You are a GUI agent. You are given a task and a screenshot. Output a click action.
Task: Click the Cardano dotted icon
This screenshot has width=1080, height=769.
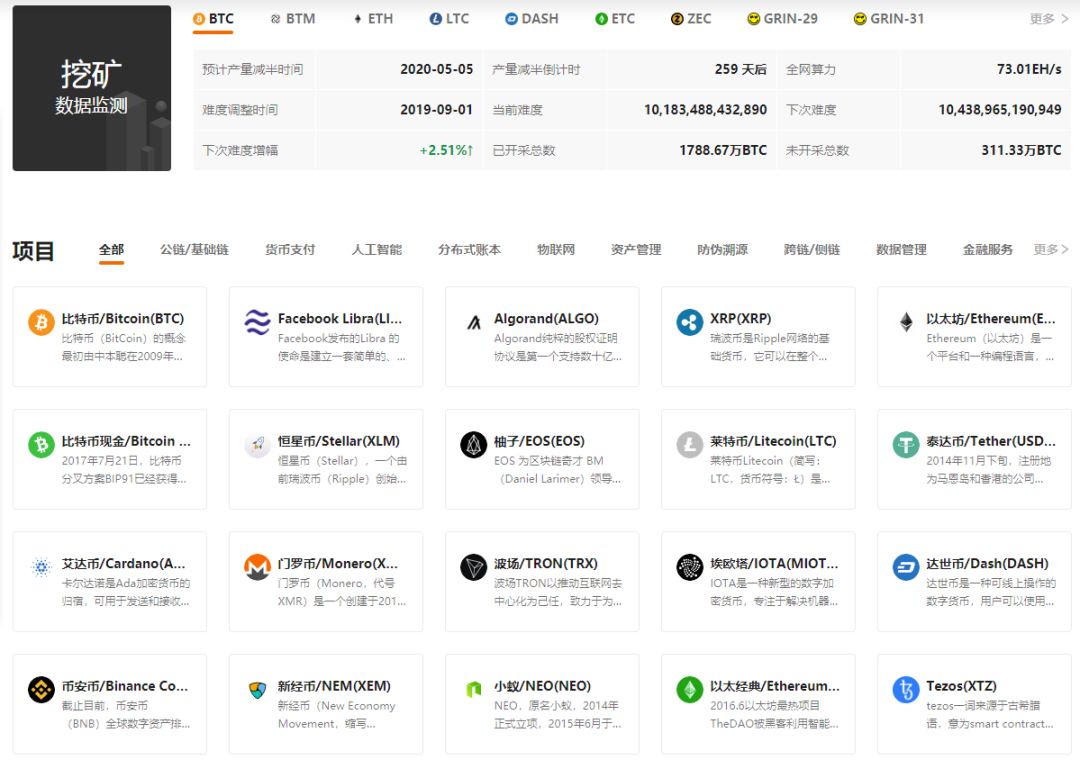[41, 567]
